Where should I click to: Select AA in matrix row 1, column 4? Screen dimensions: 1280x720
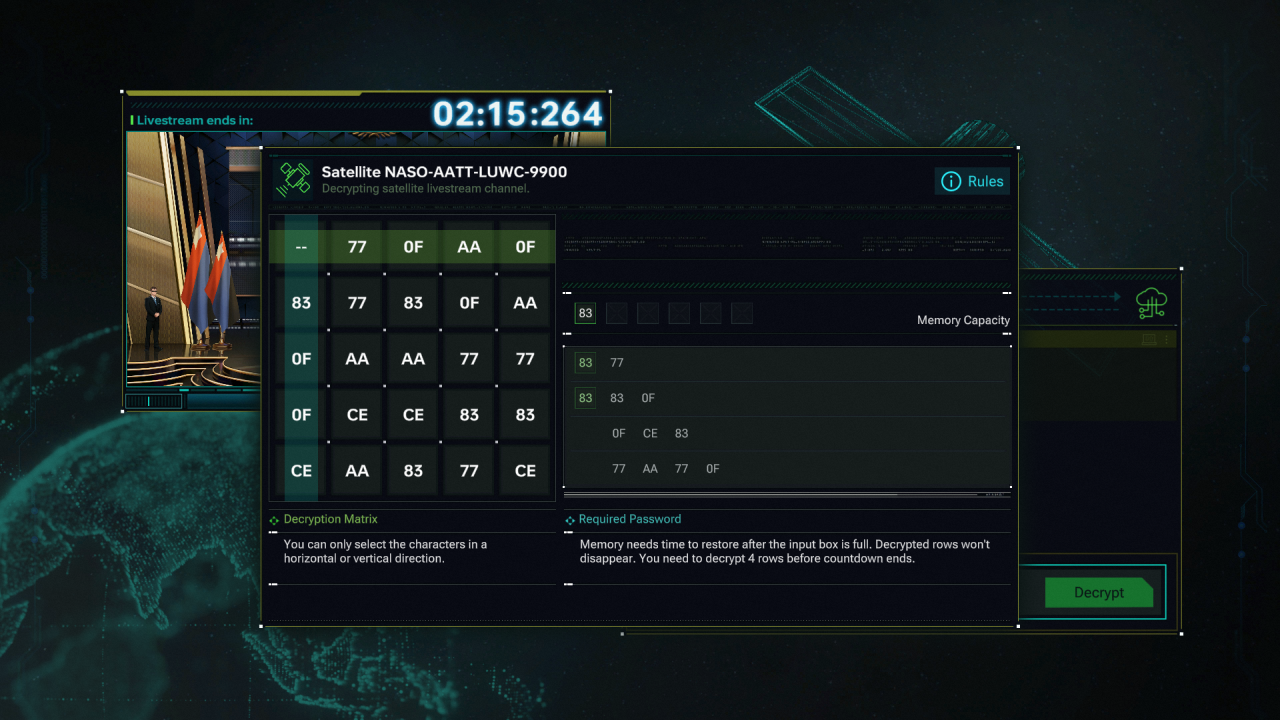coord(469,247)
